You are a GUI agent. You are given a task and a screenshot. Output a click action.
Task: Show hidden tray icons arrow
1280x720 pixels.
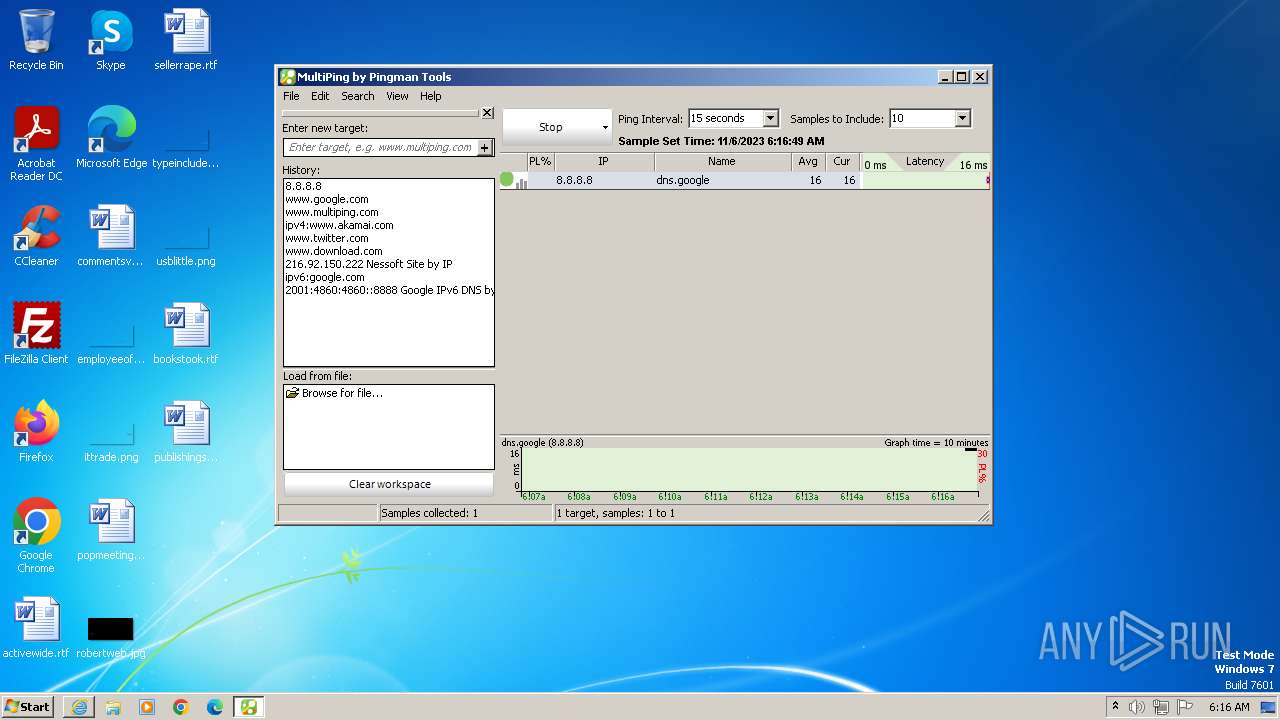(1115, 706)
